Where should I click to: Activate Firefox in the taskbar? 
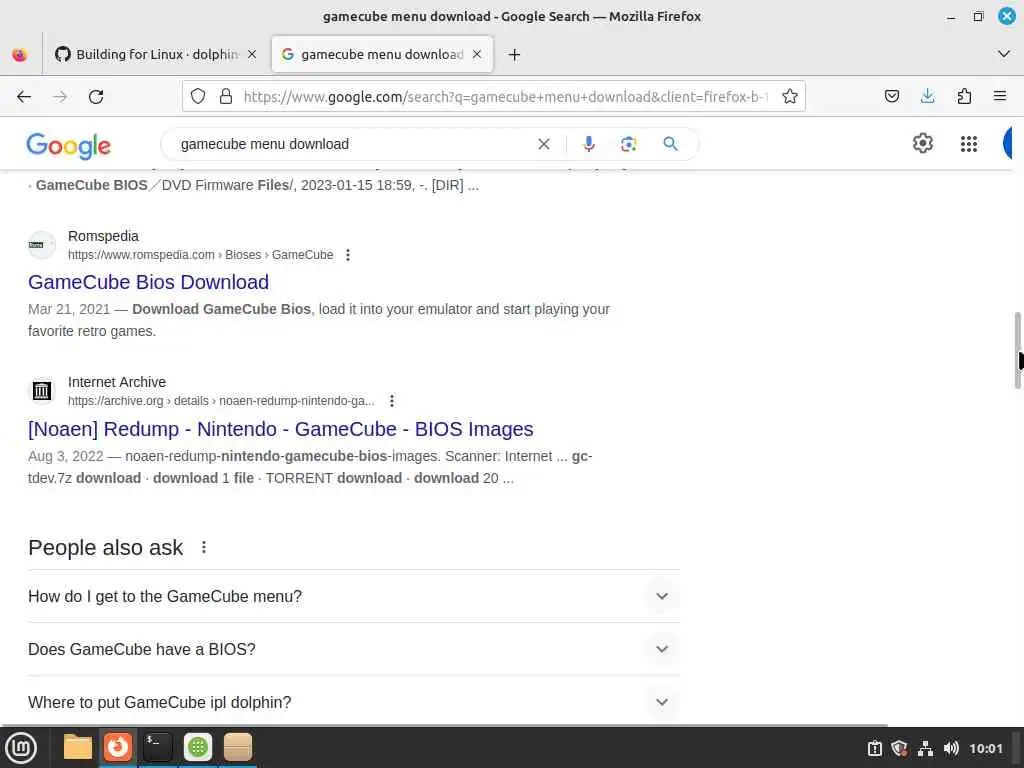[118, 747]
